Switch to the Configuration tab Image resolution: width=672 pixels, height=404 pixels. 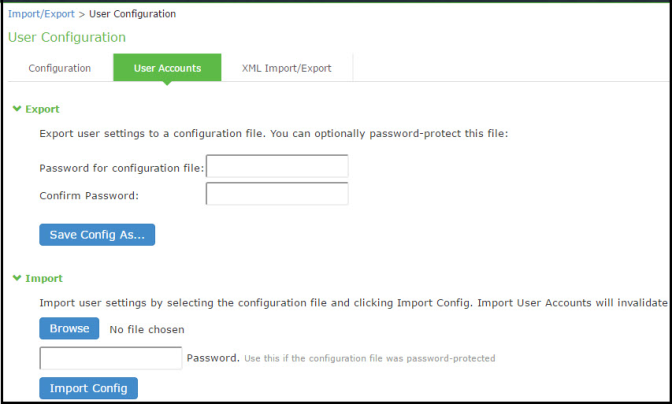(59, 68)
